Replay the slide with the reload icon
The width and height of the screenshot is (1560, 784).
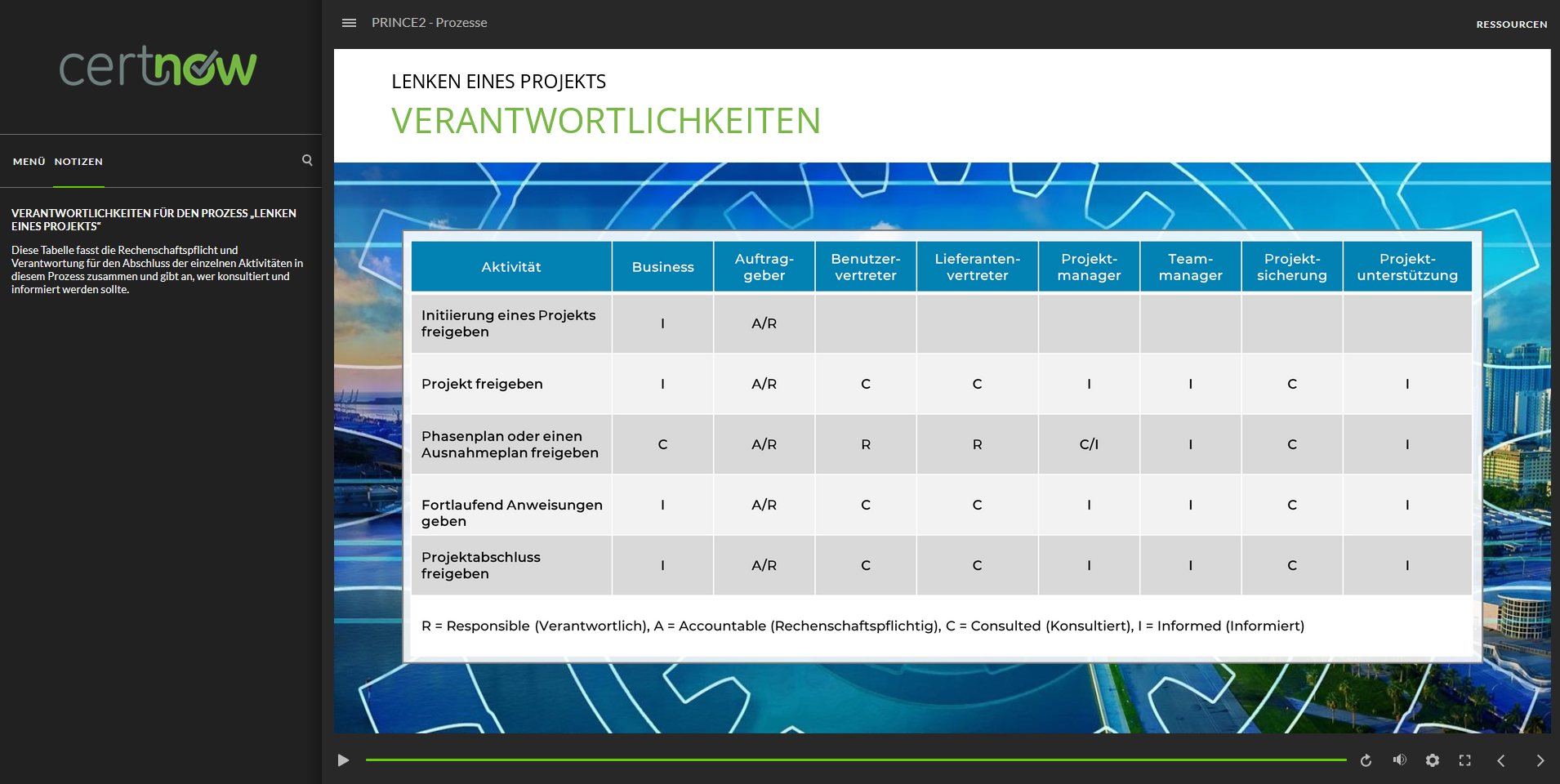1366,760
